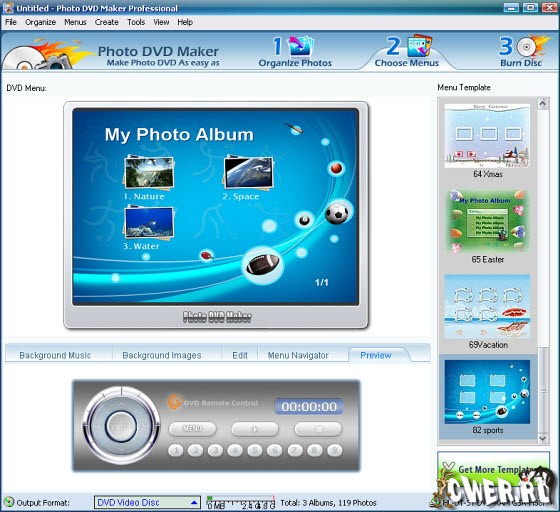Select step 2 Choose Menus
The height and width of the screenshot is (512, 560).
(x=407, y=51)
